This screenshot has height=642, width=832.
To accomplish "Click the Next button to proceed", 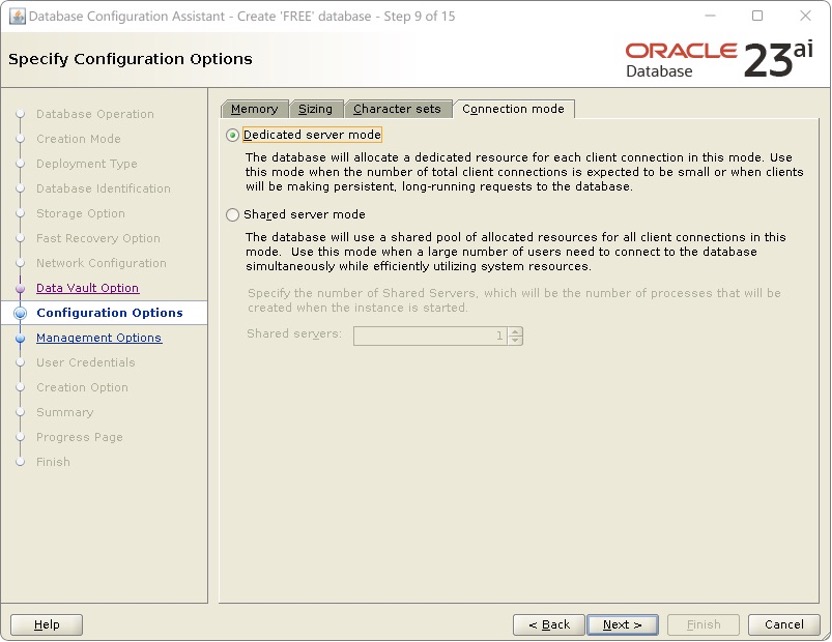I will 622,624.
